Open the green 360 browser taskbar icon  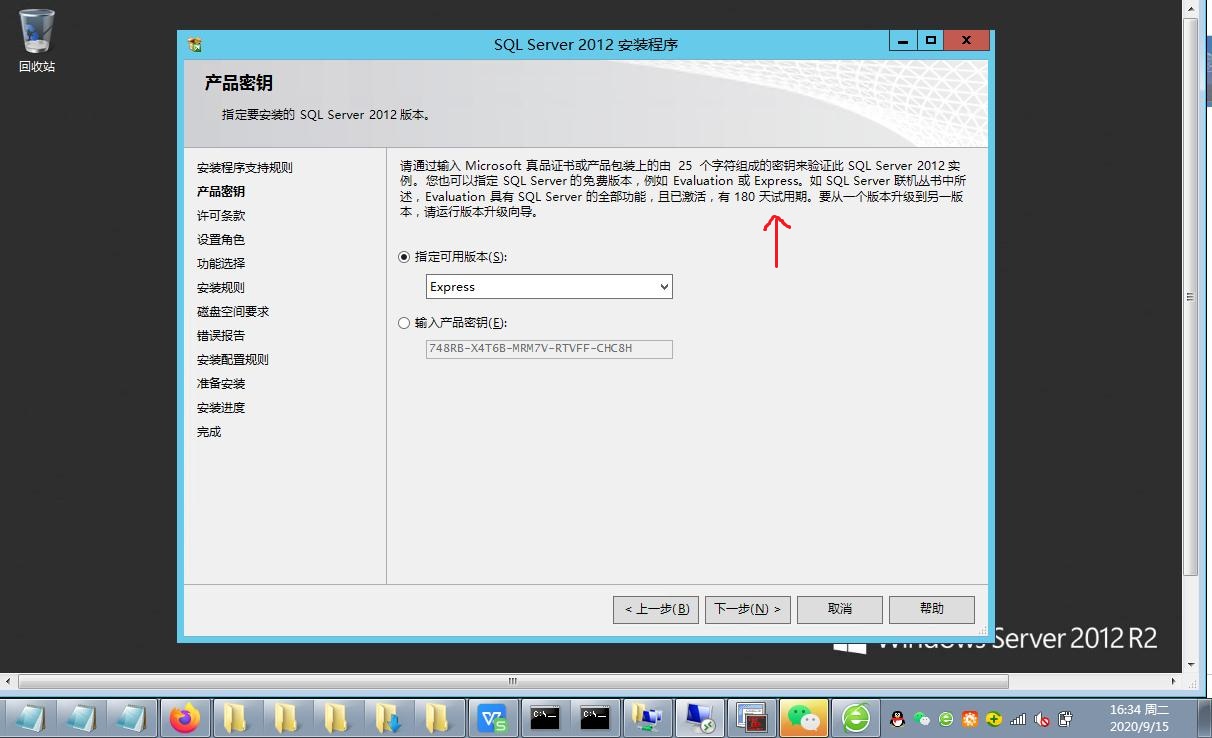tap(855, 718)
